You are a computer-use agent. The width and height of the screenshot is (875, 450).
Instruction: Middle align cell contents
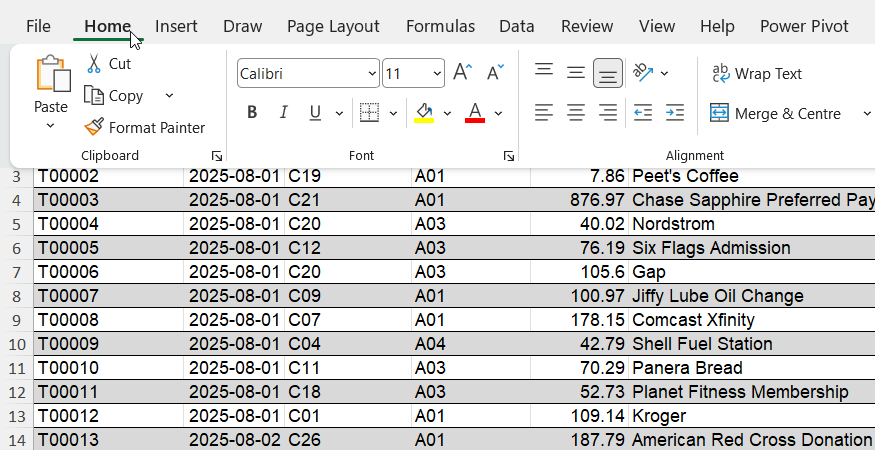coord(576,73)
